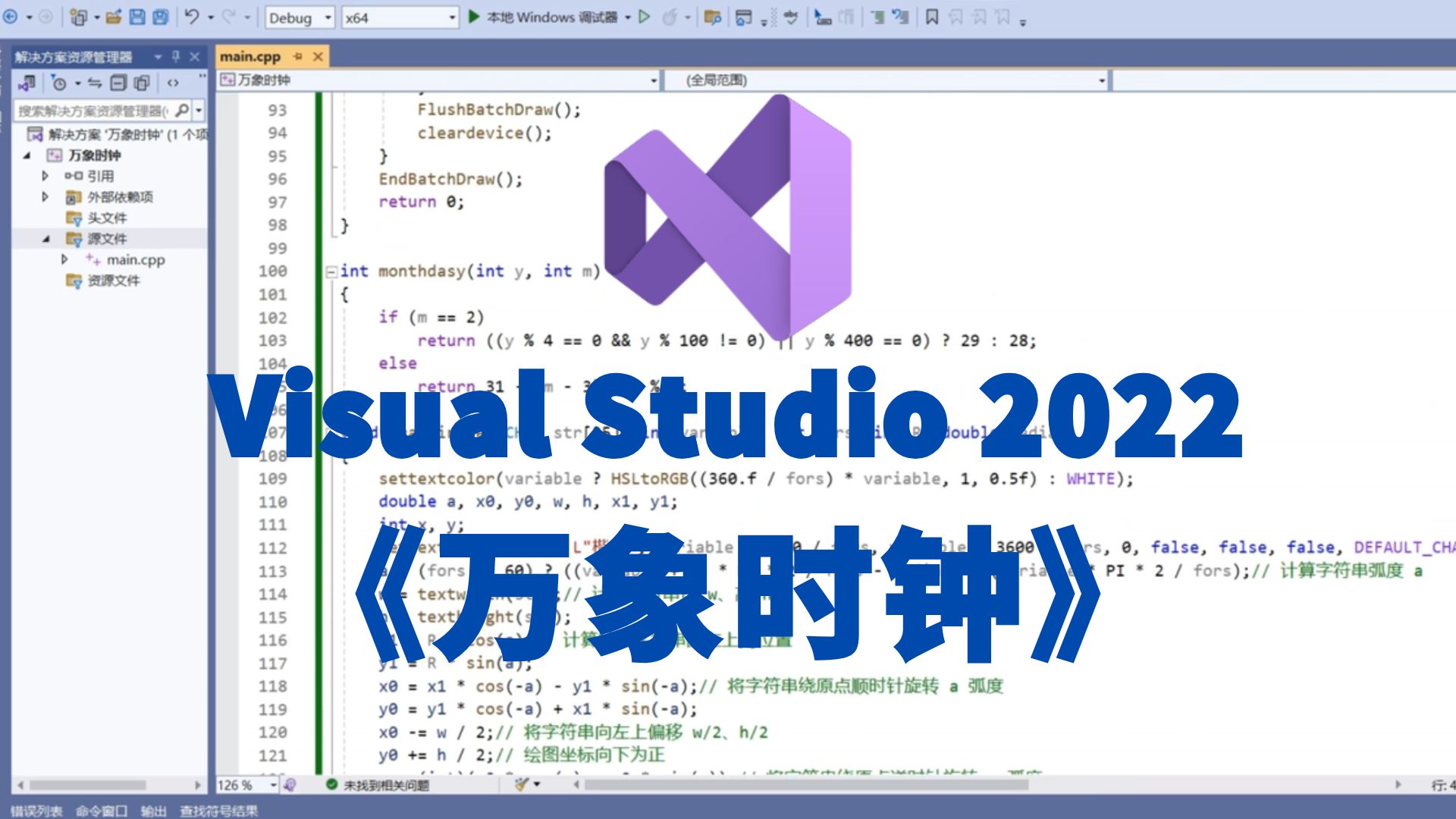Image resolution: width=1456 pixels, height=819 pixels.
Task: Pin the main.cpp tab
Action: coord(298,57)
